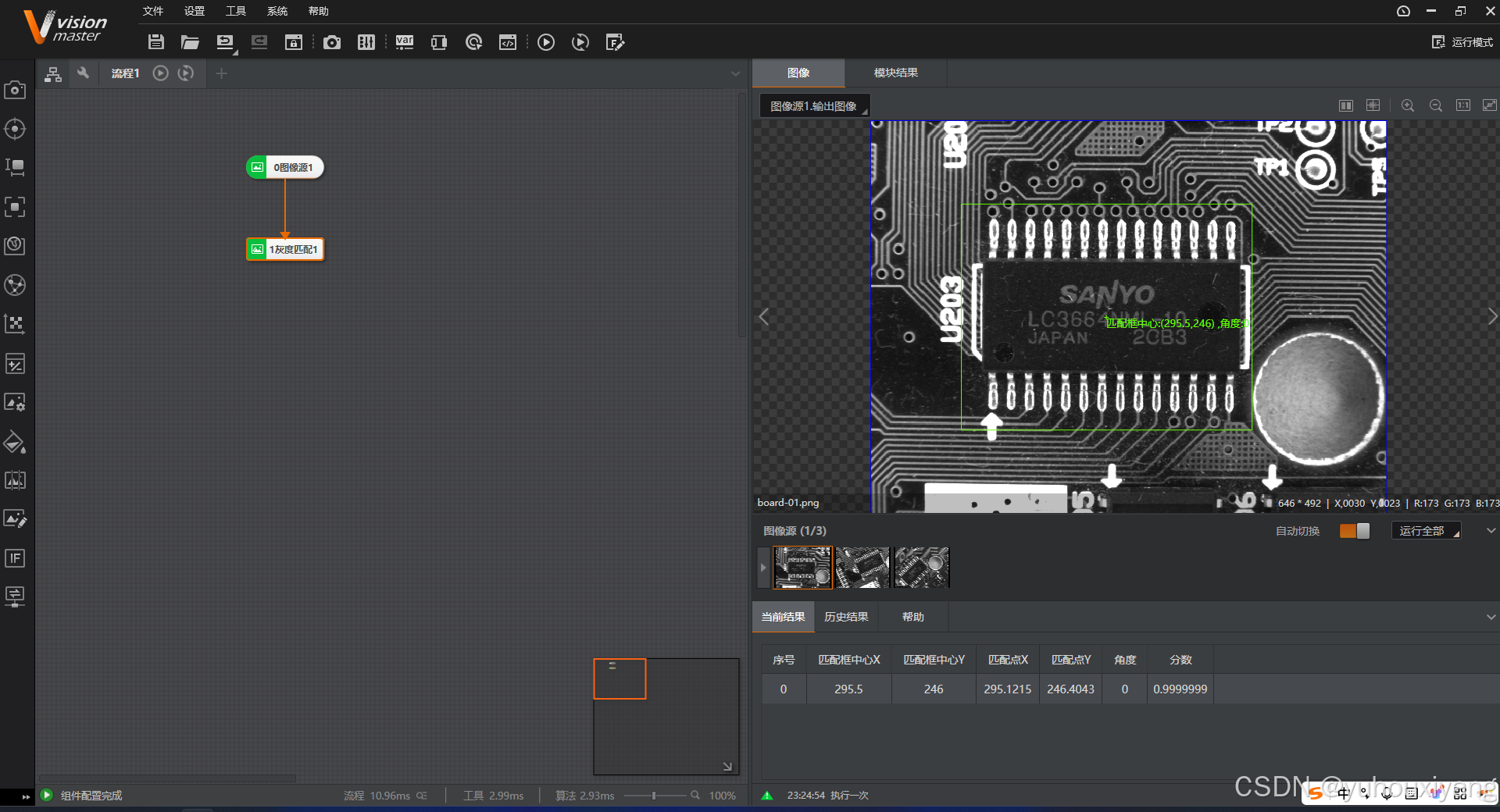The image size is (1500, 812).
Task: Click the save solution icon
Action: click(156, 42)
